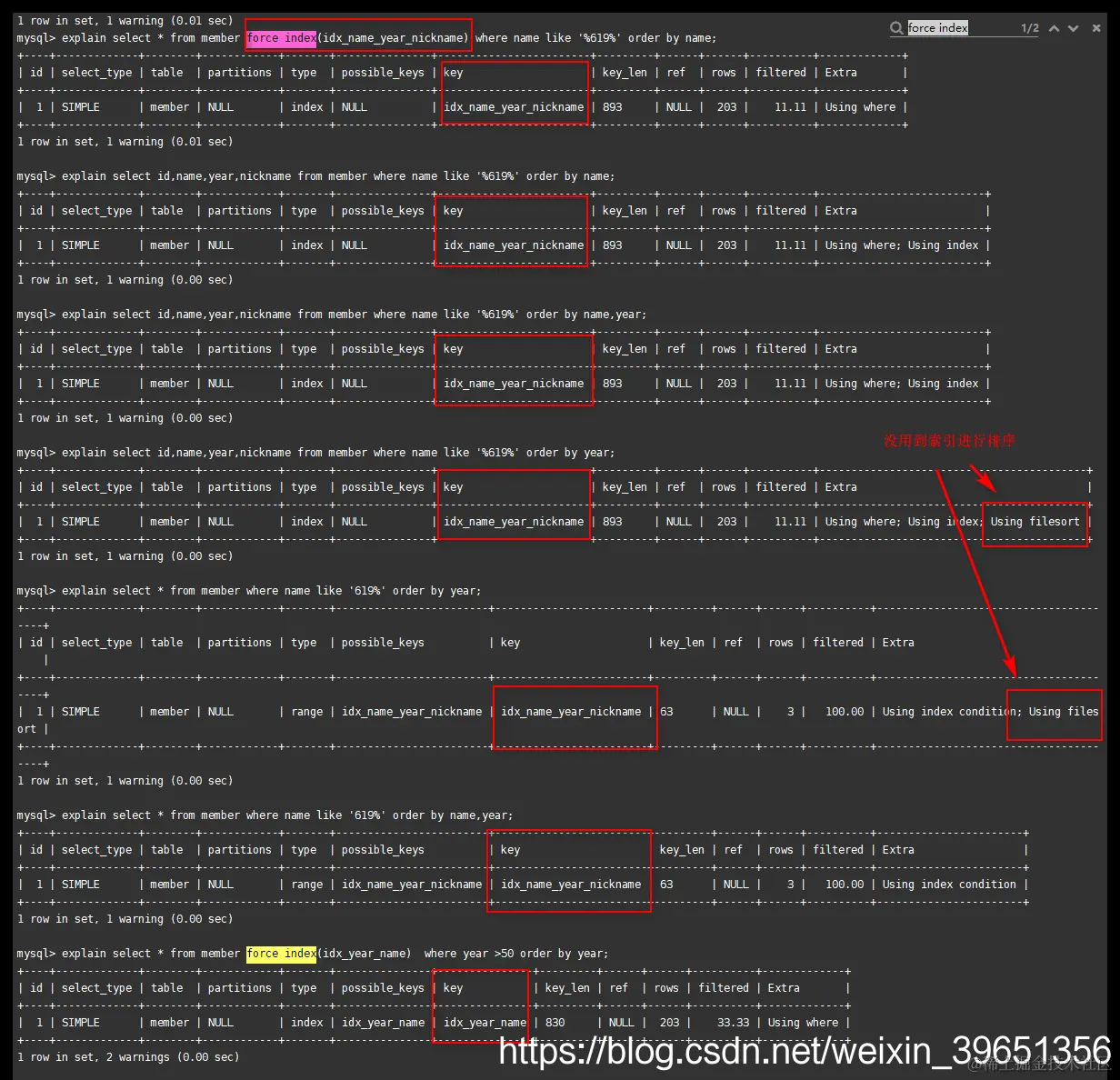The height and width of the screenshot is (1080, 1120).
Task: Click the '33.33' filtered value
Action: [x=734, y=1023]
